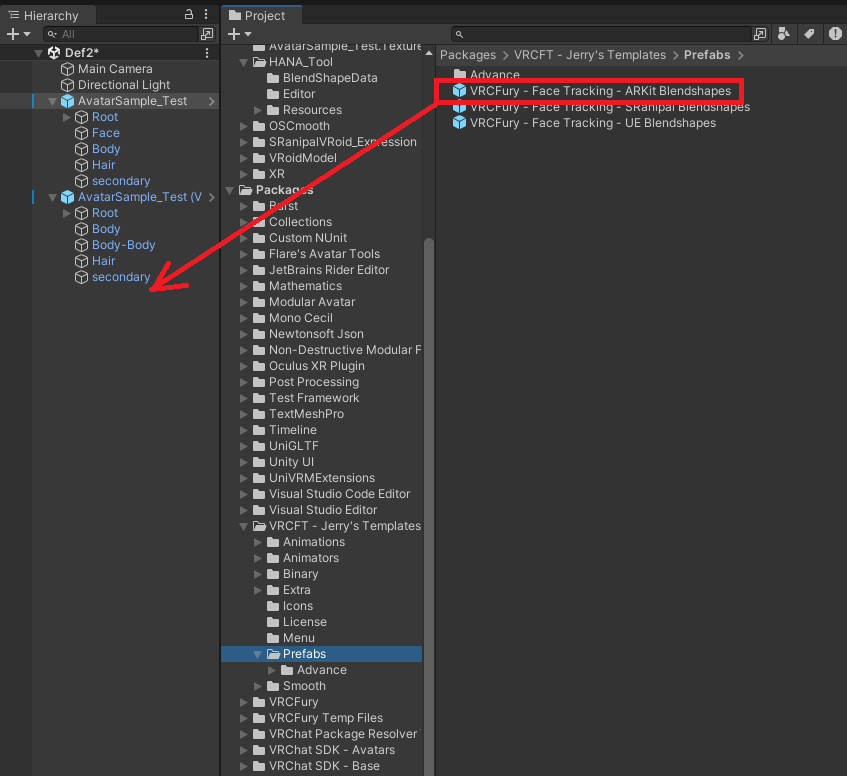Open Hierarchy search in new window icon

[x=206, y=33]
